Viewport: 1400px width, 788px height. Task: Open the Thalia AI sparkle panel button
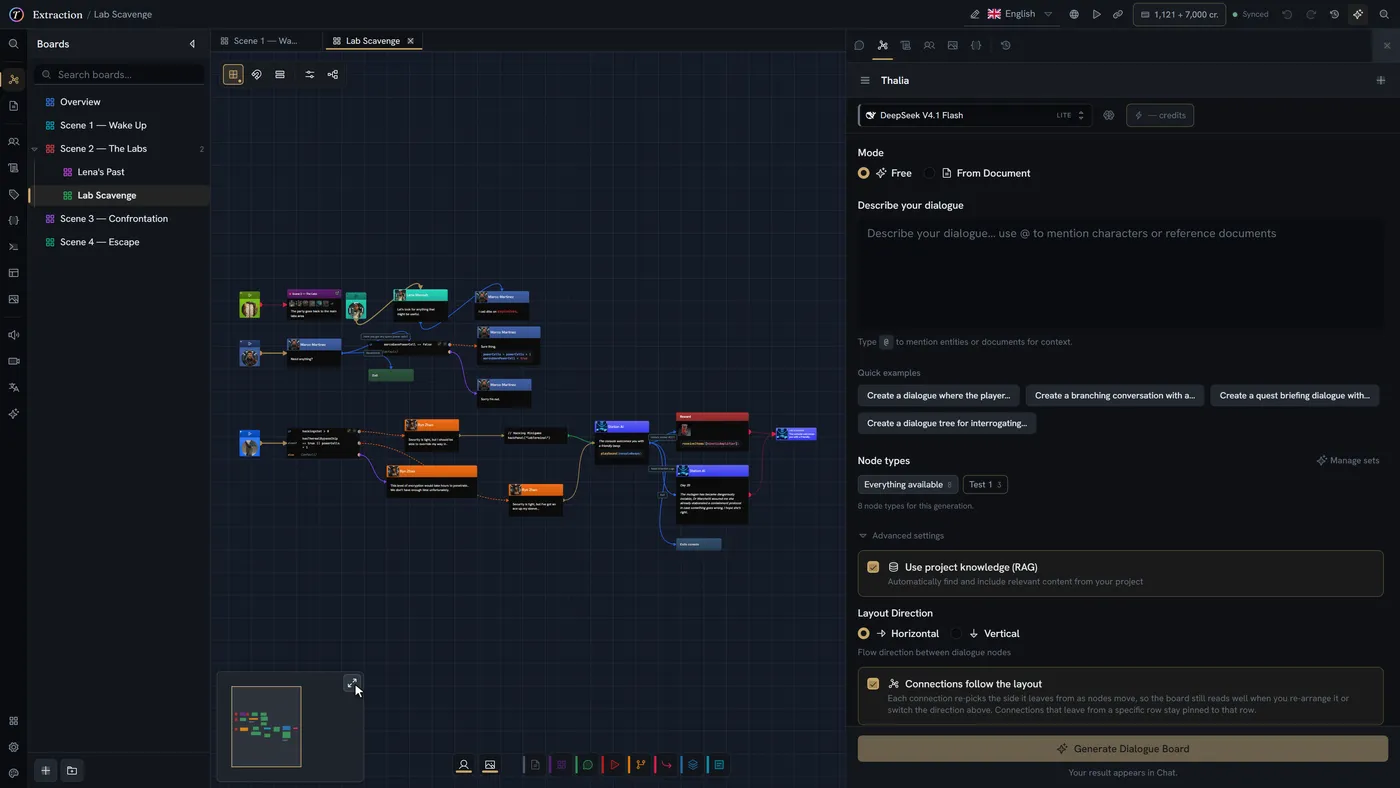coord(1357,14)
